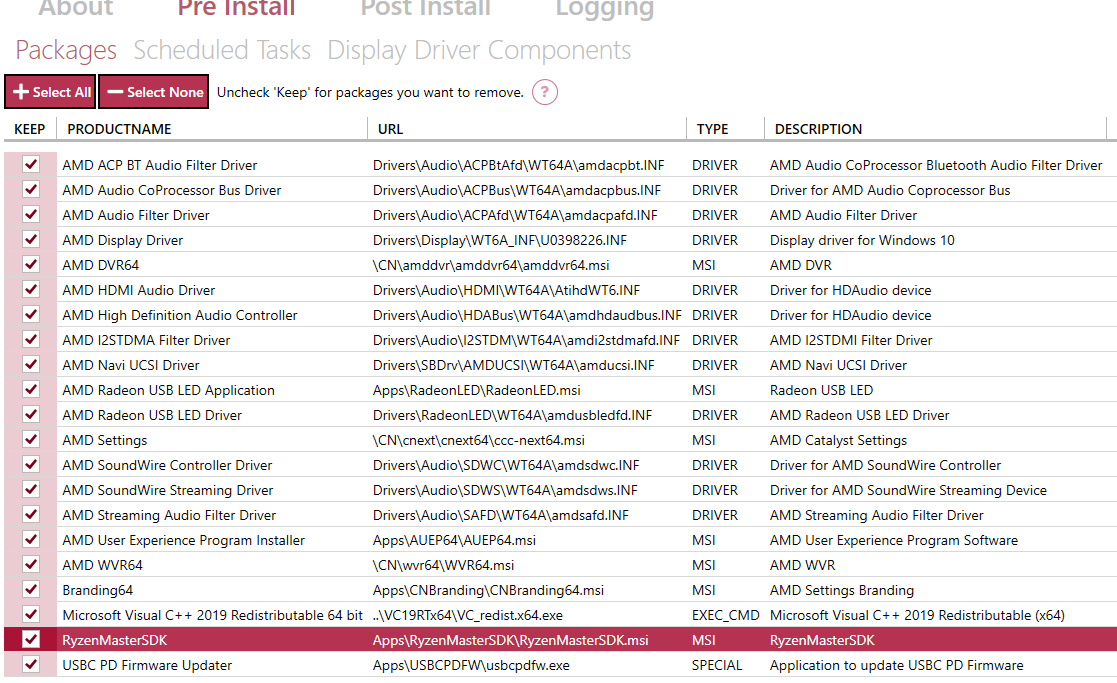Click description 'Application to update USBC PD Firmware'
The width and height of the screenshot is (1117, 683).
[x=897, y=665]
